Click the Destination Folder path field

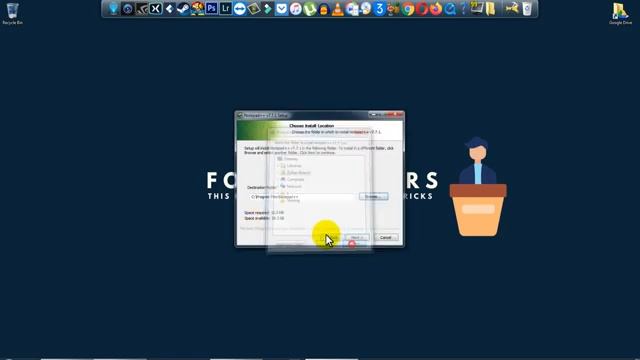click(x=301, y=197)
